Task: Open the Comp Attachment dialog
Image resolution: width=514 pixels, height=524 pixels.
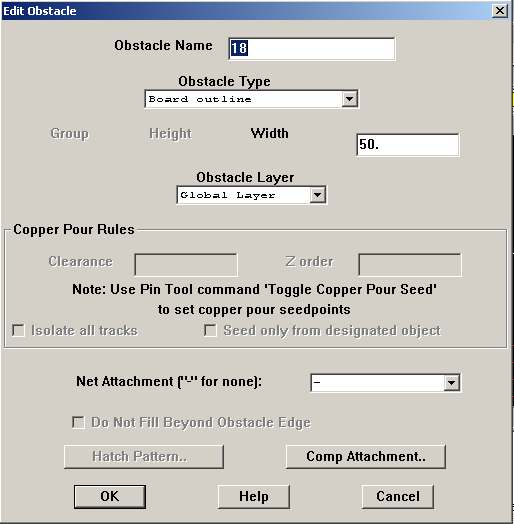Action: pos(366,456)
